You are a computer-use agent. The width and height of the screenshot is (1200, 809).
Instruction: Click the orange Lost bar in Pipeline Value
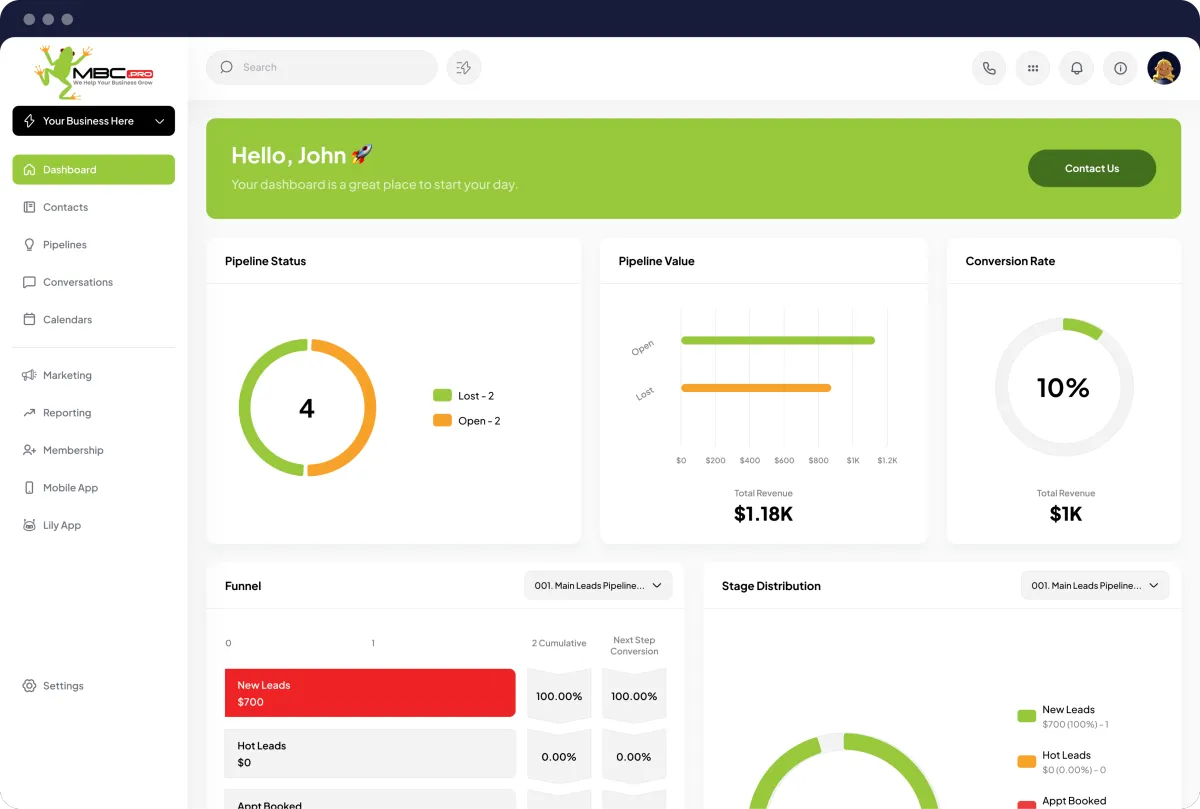[x=756, y=388]
